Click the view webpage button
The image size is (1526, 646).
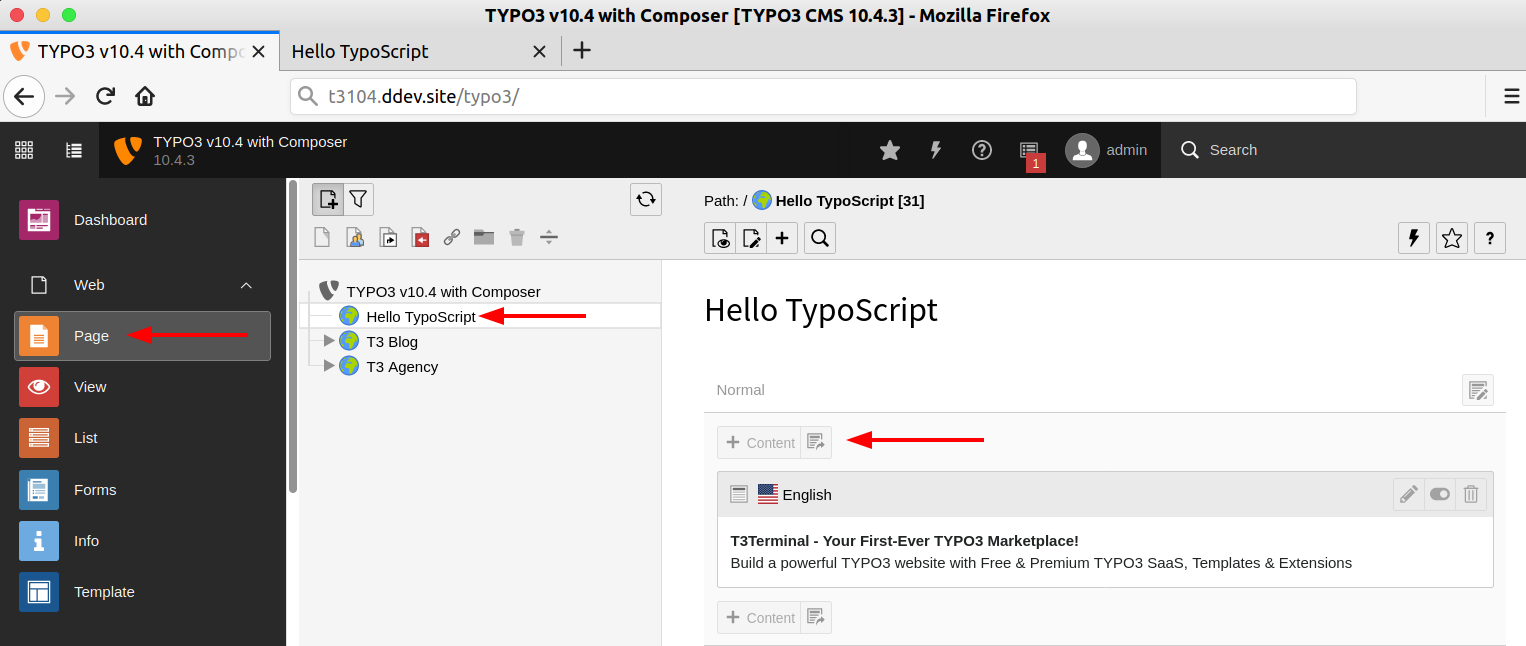(720, 238)
